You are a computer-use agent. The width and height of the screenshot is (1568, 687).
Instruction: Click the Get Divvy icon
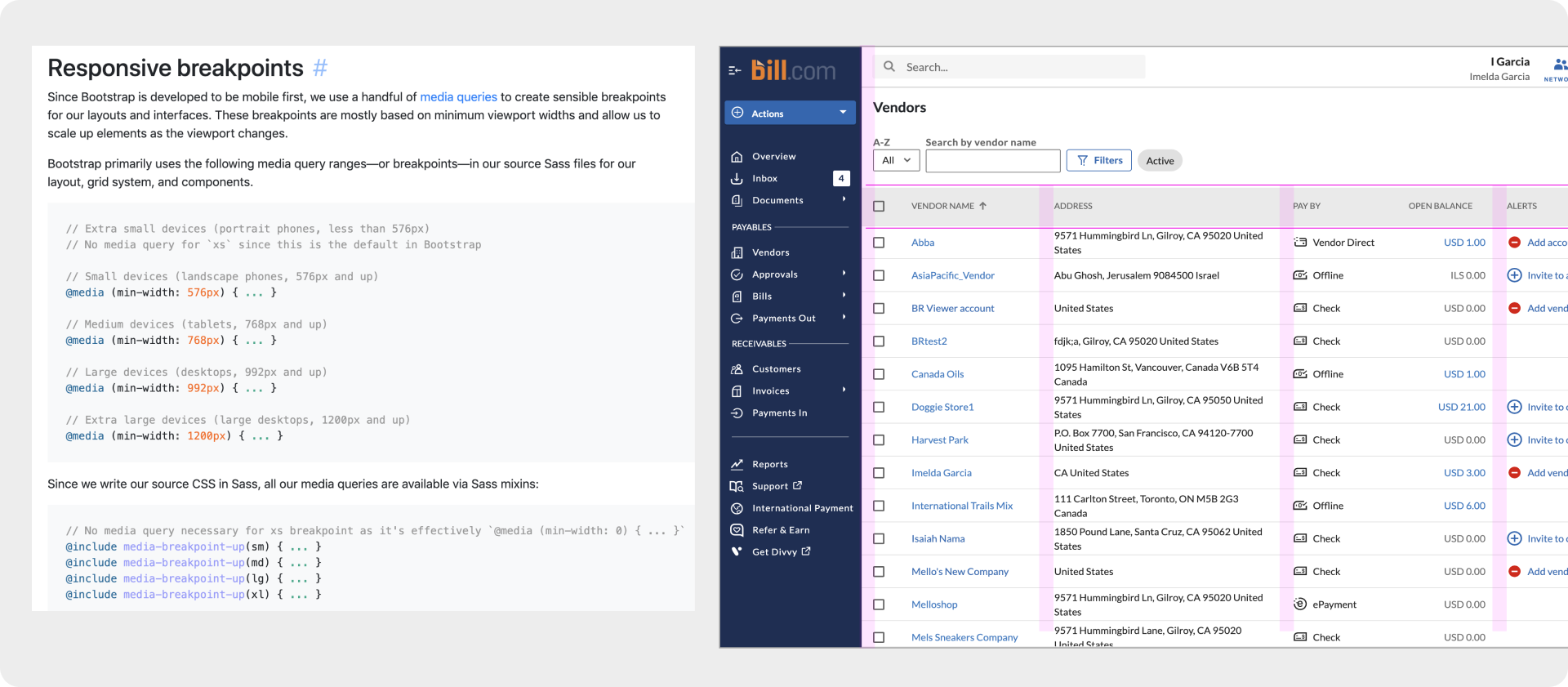[737, 551]
